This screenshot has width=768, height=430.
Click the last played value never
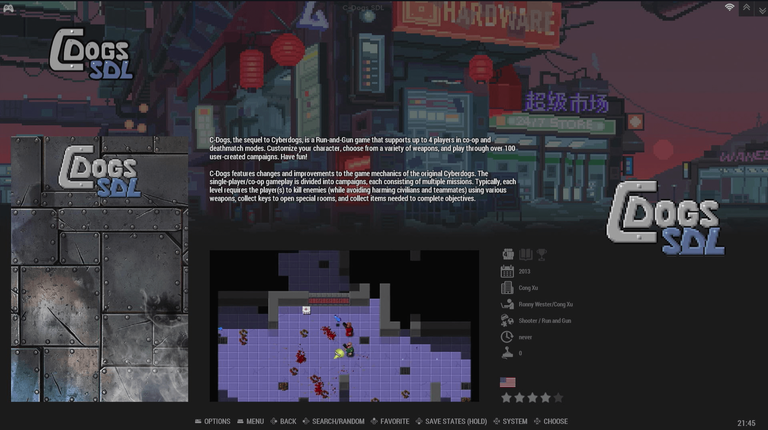[525, 337]
